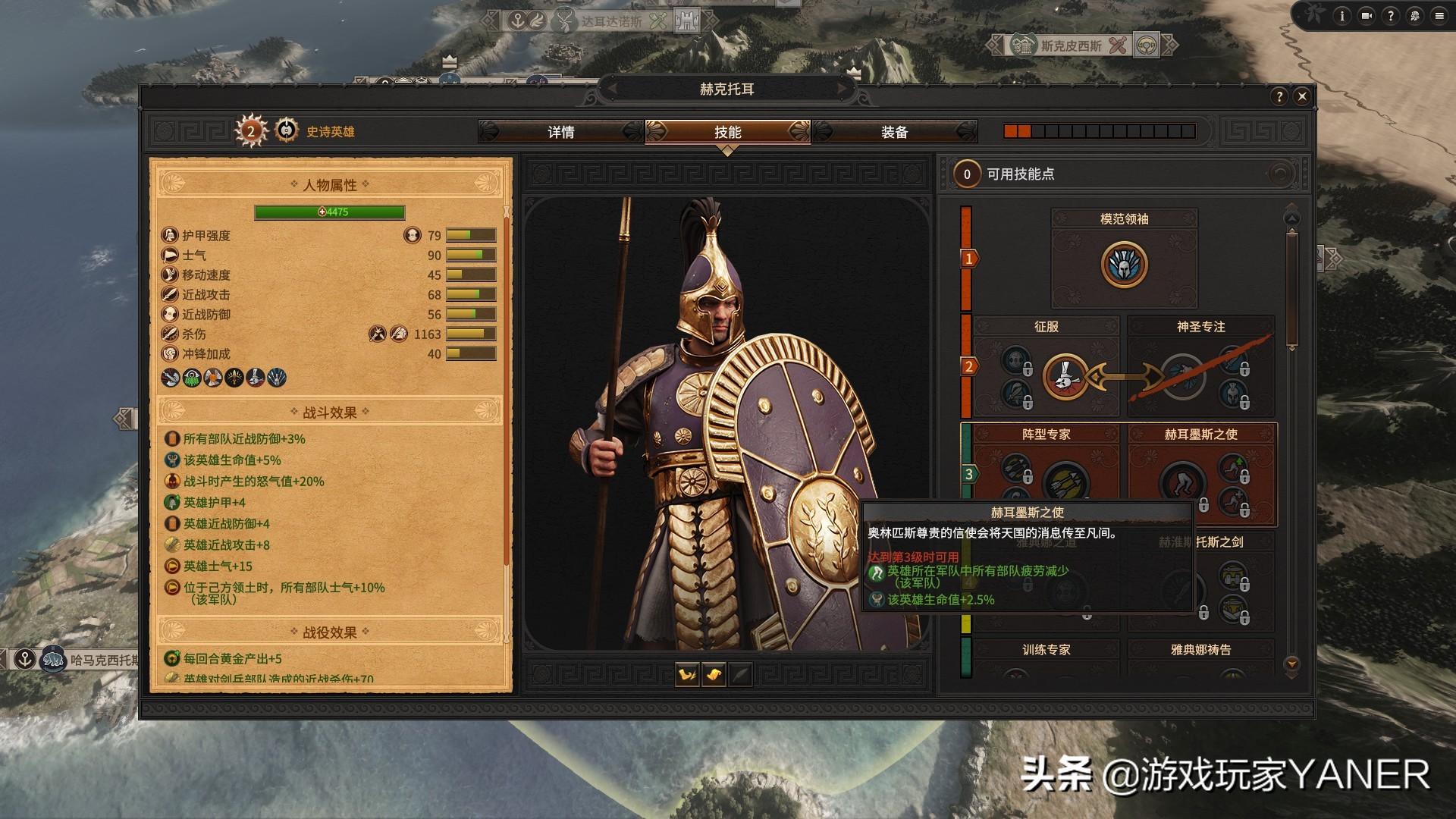Image resolution: width=1456 pixels, height=819 pixels.
Task: Switch to the 详情 tab
Action: 561,132
